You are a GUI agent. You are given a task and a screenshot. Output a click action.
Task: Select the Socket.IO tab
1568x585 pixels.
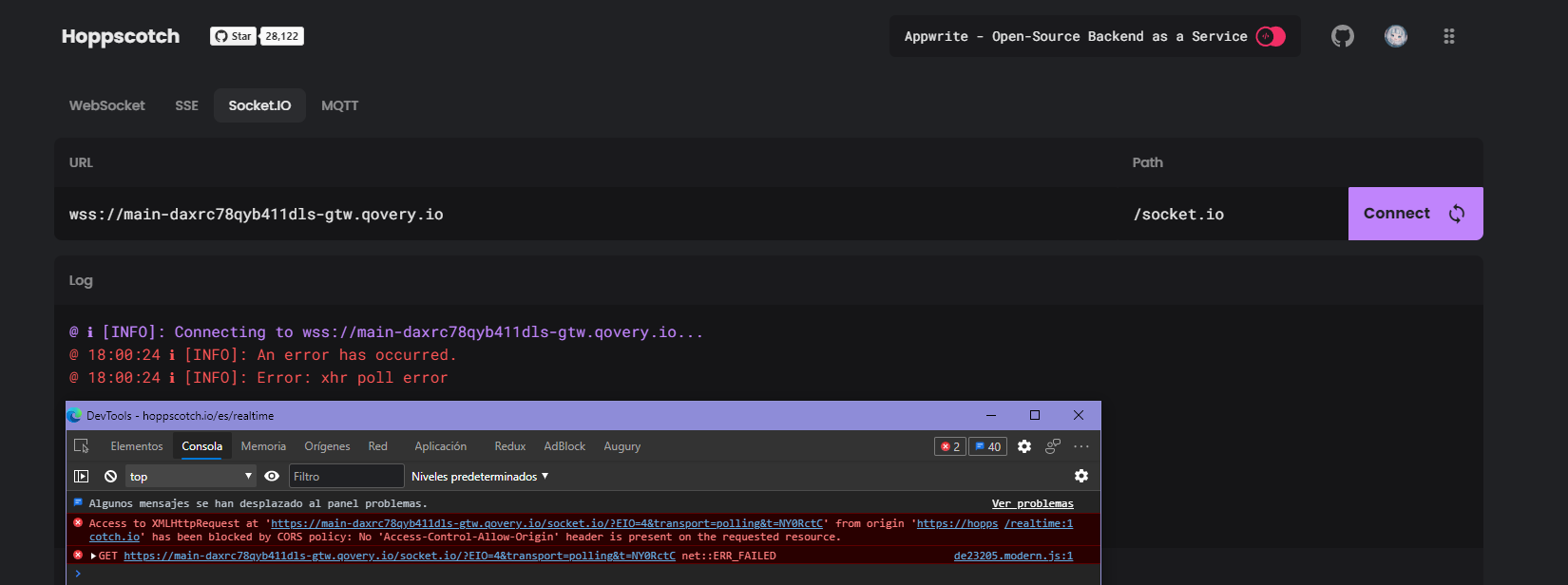pos(259,105)
